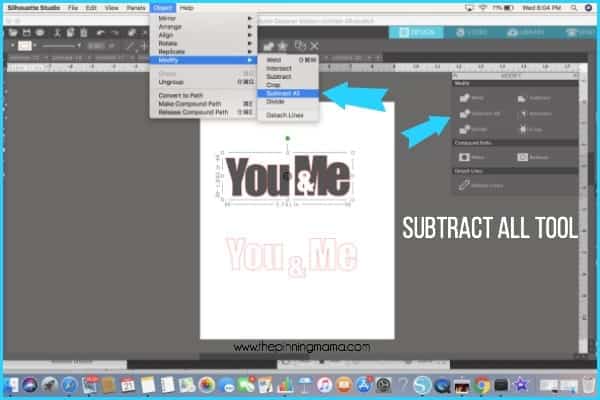The height and width of the screenshot is (400, 600).
Task: Close the open Object menu
Action: [163, 8]
